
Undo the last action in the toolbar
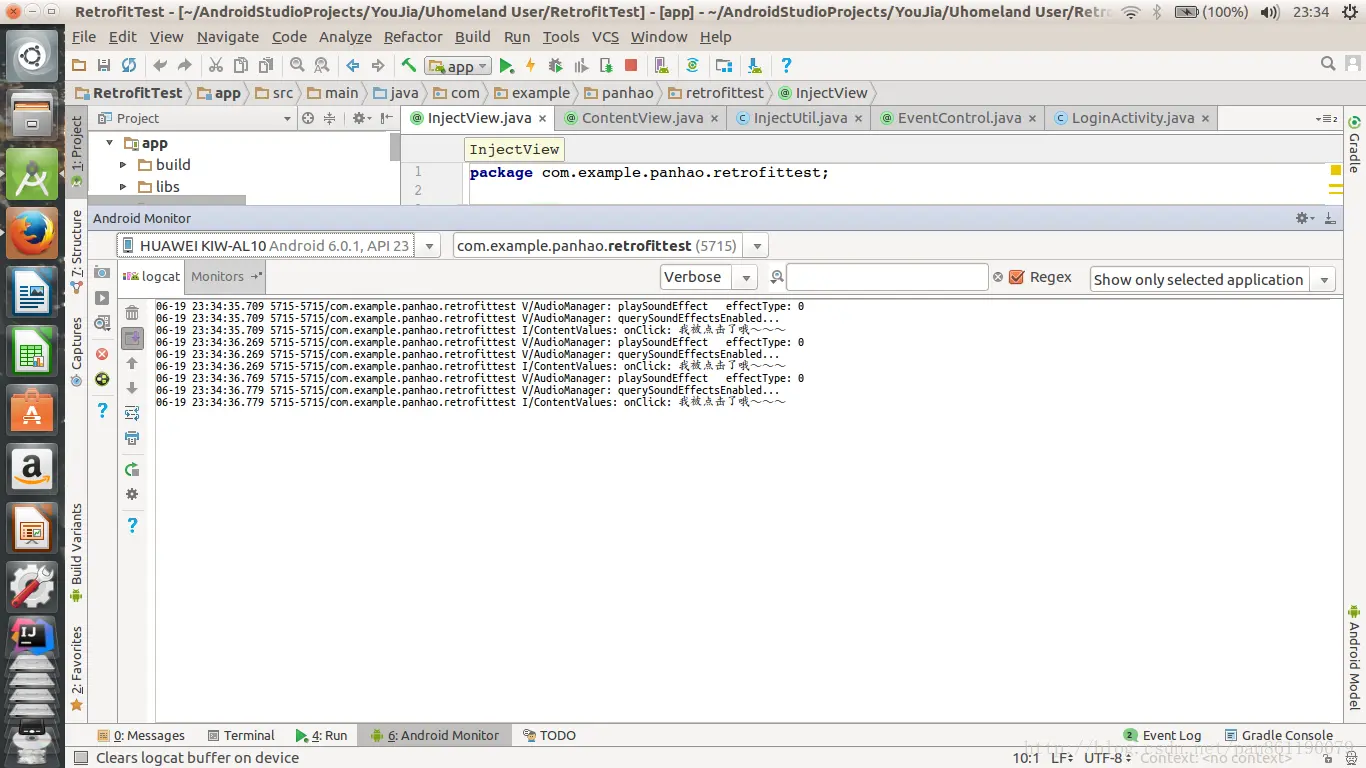[160, 65]
